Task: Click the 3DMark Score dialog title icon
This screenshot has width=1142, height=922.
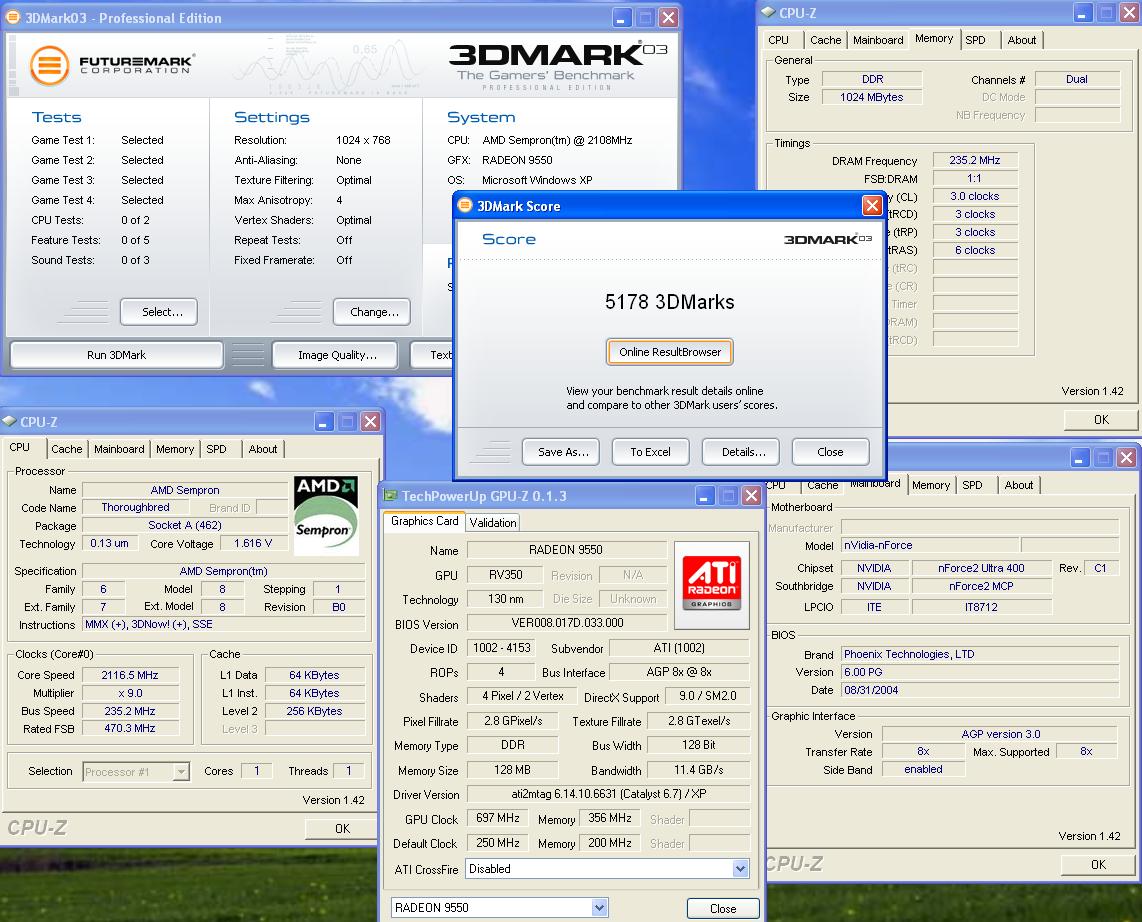Action: tap(464, 205)
